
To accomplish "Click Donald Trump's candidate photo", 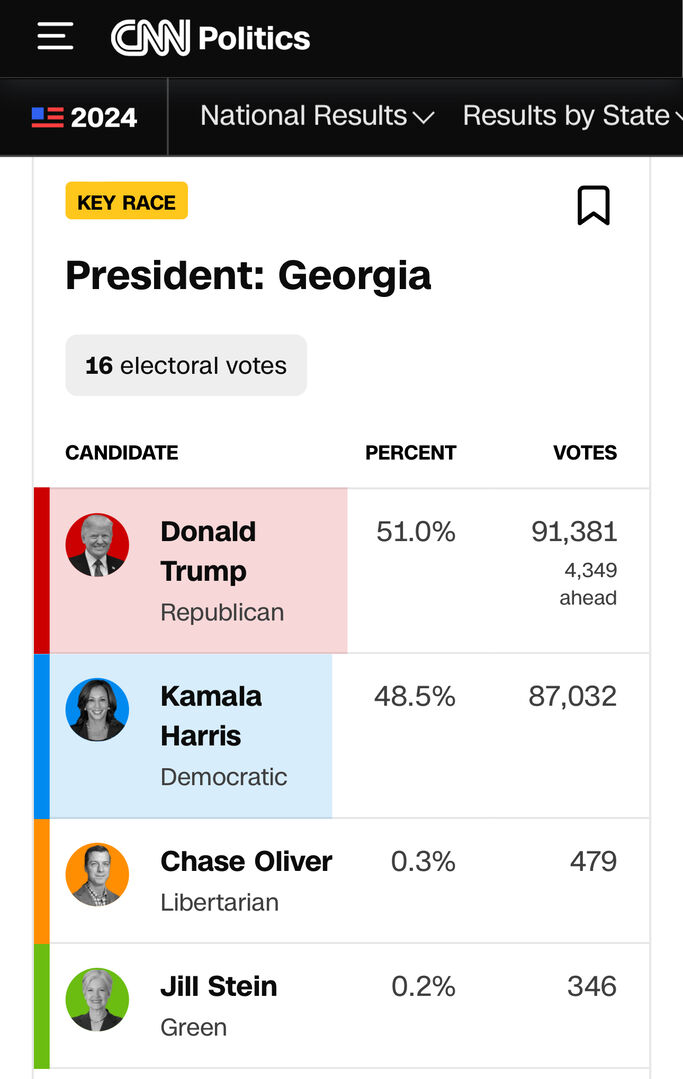I will 97,545.
